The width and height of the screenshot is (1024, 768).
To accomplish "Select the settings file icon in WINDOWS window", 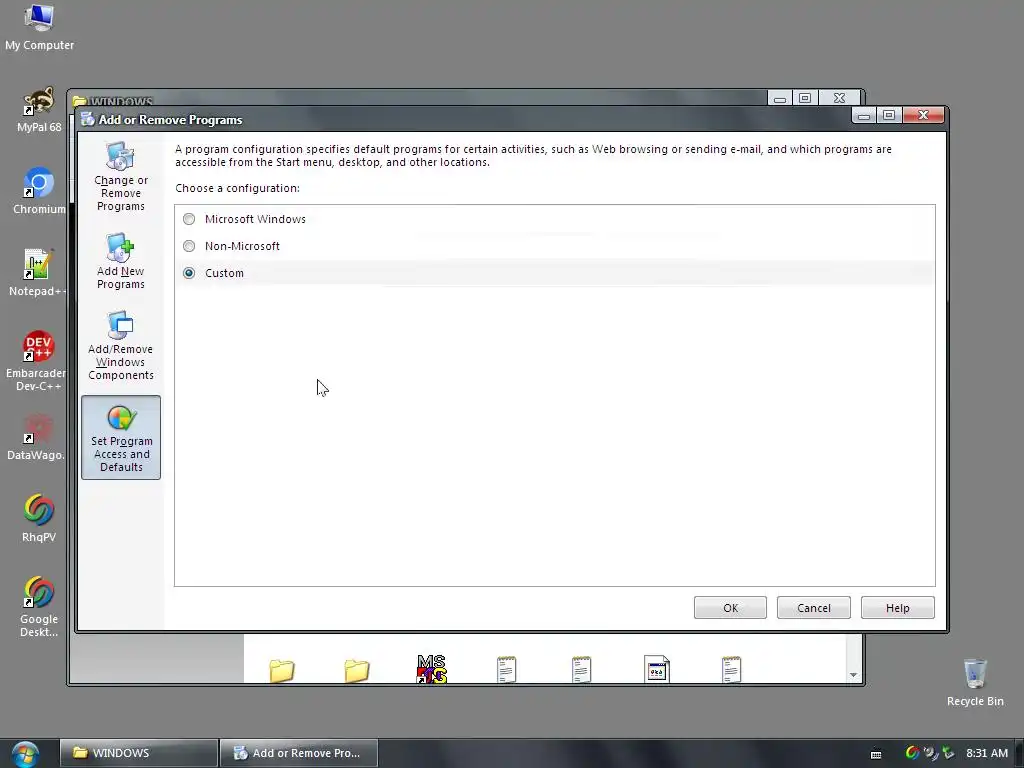I will coord(656,669).
